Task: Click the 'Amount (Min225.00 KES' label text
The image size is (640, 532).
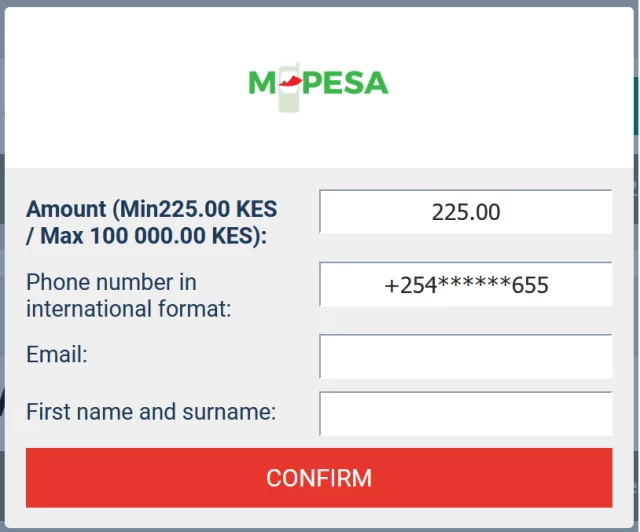Action: [151, 209]
